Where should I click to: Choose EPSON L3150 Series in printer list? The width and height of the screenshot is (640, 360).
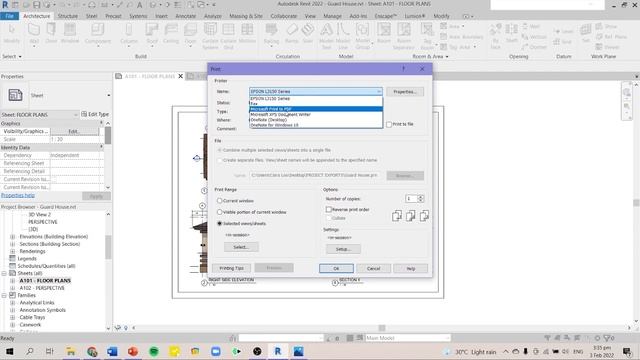[316, 98]
